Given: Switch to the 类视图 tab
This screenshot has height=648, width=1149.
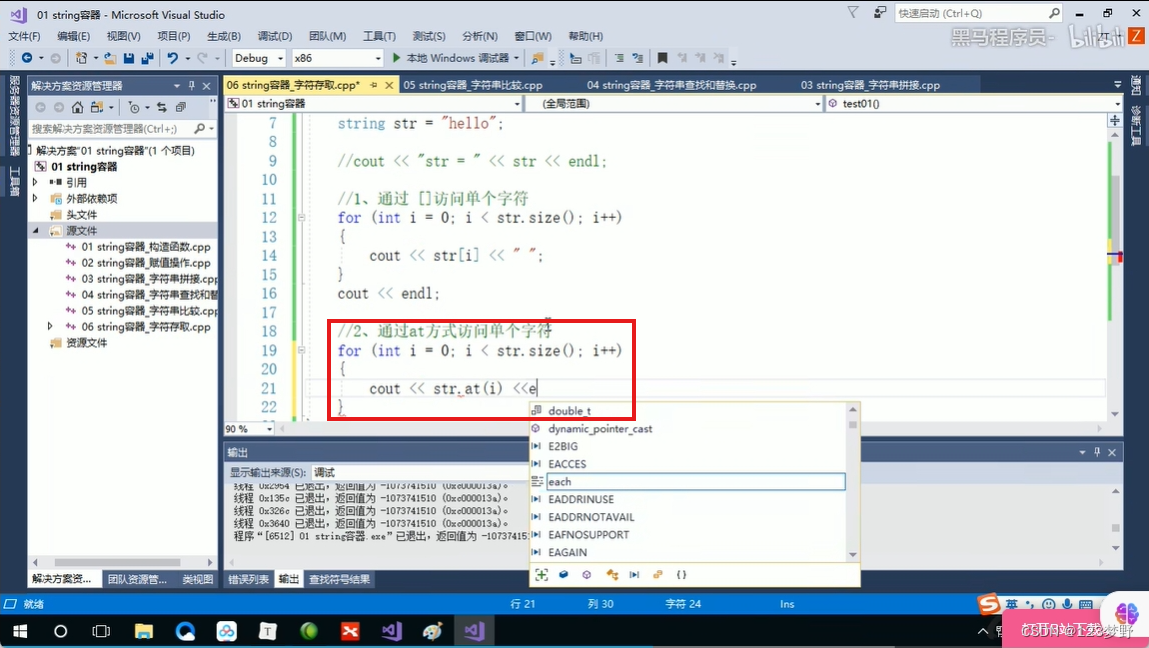Looking at the screenshot, I should tap(198, 579).
